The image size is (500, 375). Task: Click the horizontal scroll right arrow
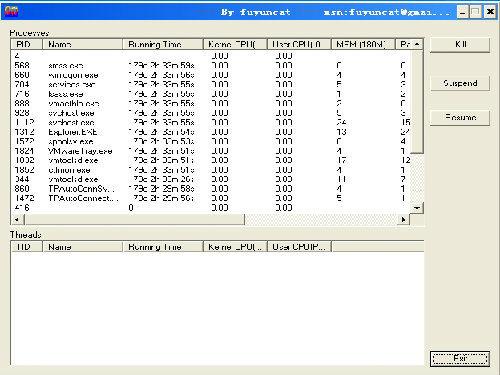pyautogui.click(x=404, y=219)
